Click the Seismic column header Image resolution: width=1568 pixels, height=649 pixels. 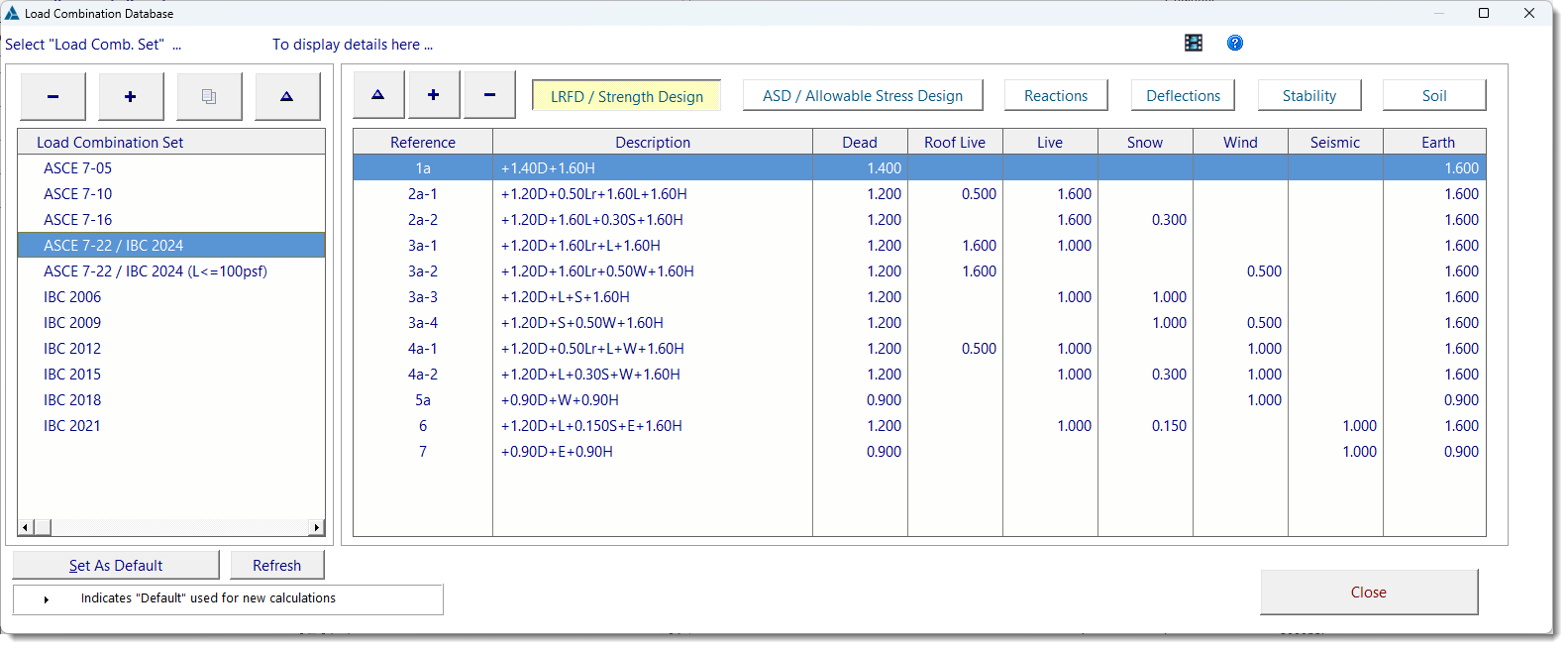1335,142
